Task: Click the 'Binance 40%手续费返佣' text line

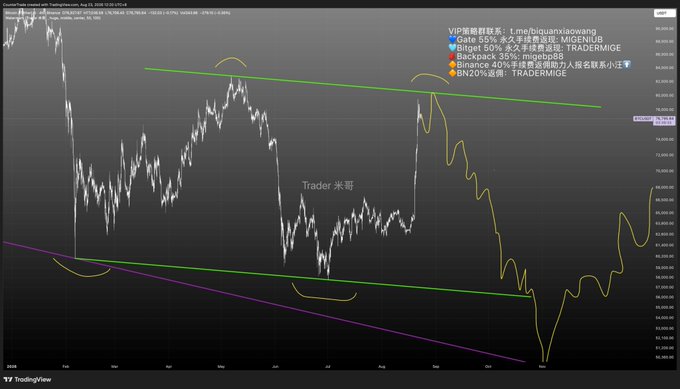Action: pyautogui.click(x=539, y=65)
